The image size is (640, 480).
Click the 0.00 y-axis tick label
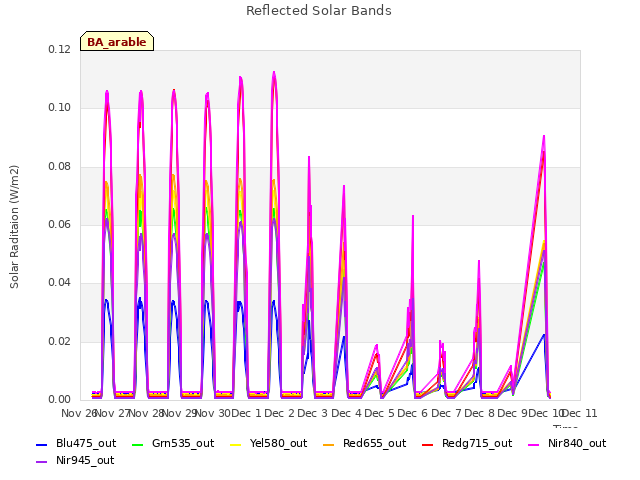click(60, 399)
